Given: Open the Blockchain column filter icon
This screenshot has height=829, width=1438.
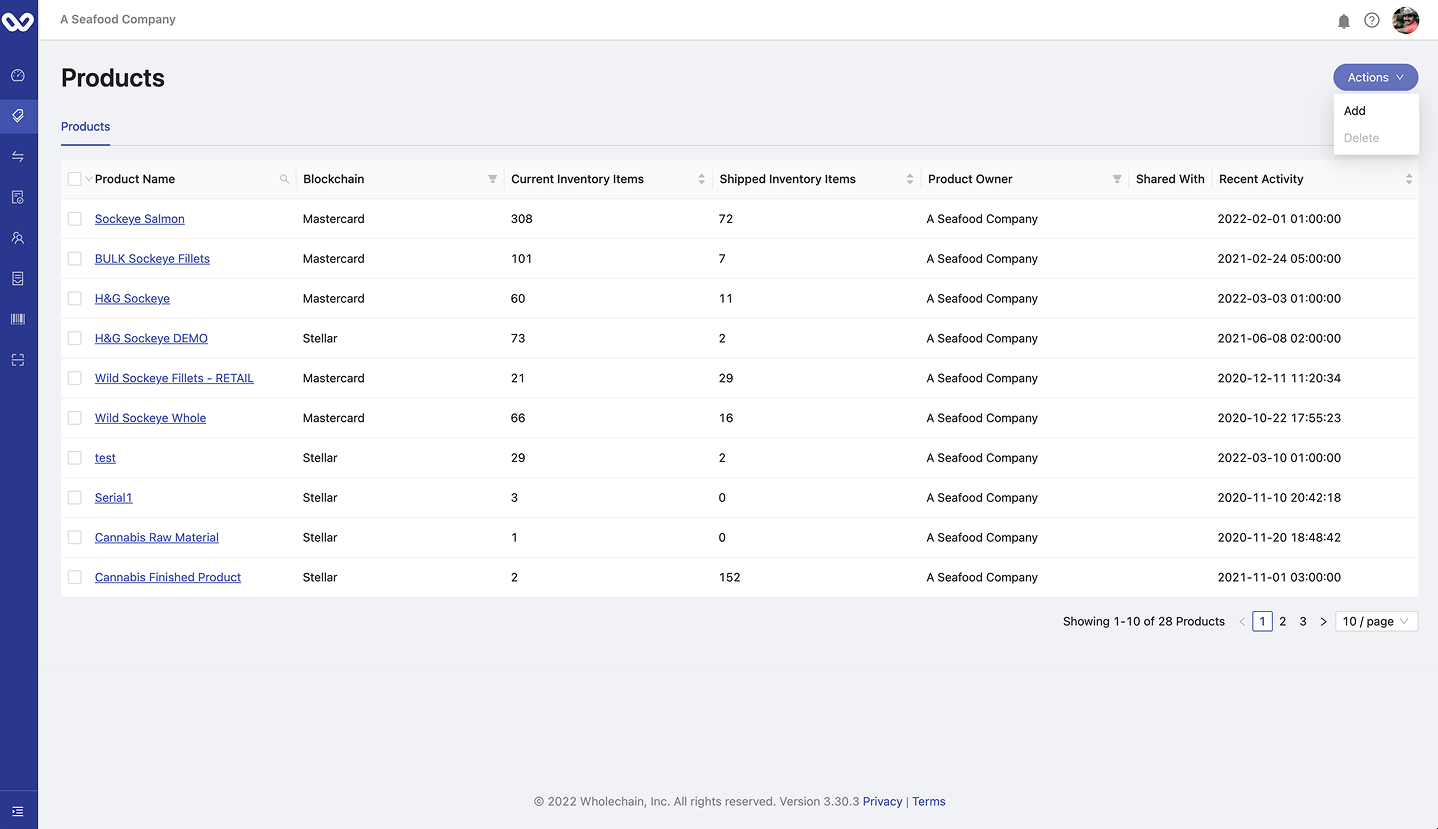Looking at the screenshot, I should click(492, 179).
